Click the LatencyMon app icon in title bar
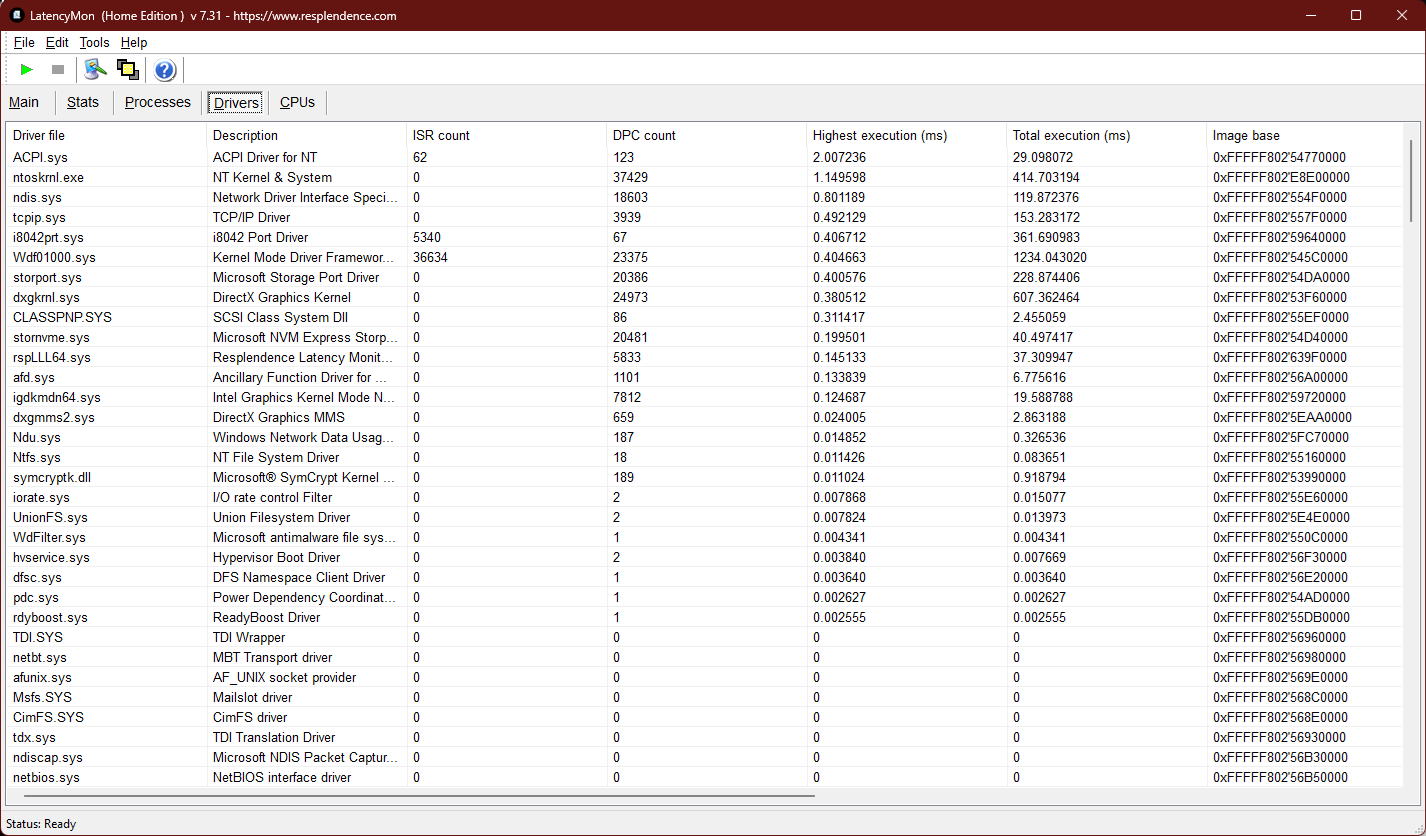 pyautogui.click(x=17, y=15)
